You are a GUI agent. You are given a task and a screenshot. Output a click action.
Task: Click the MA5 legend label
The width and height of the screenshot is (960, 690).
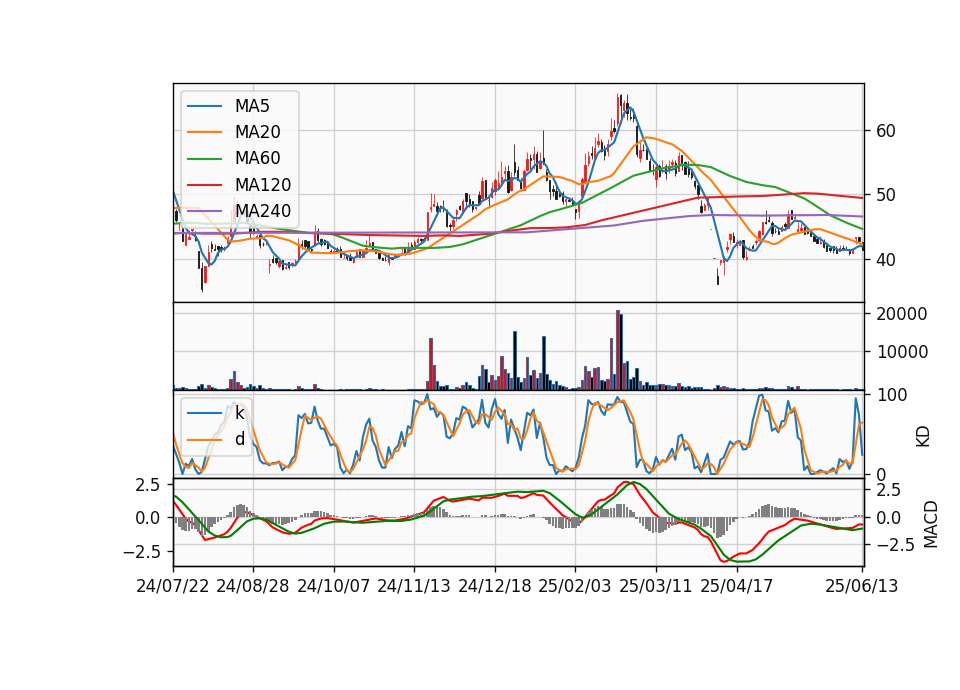pyautogui.click(x=252, y=106)
